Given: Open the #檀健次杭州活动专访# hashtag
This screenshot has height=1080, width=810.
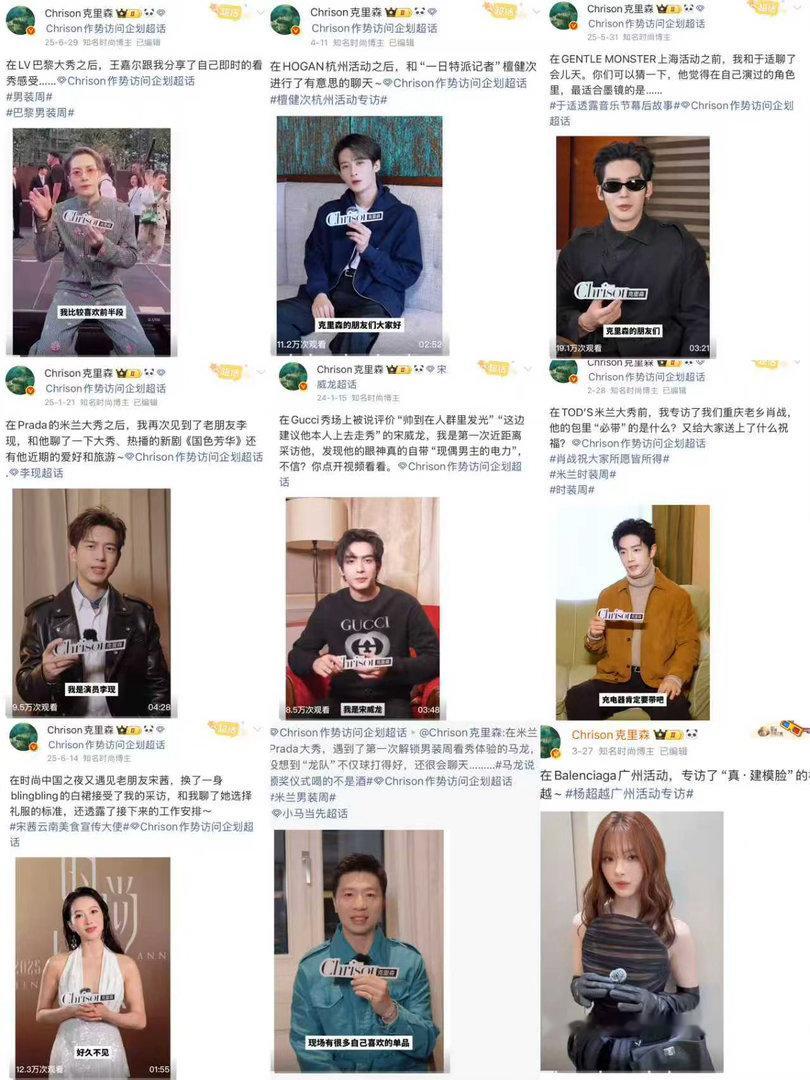Looking at the screenshot, I should coord(329,99).
